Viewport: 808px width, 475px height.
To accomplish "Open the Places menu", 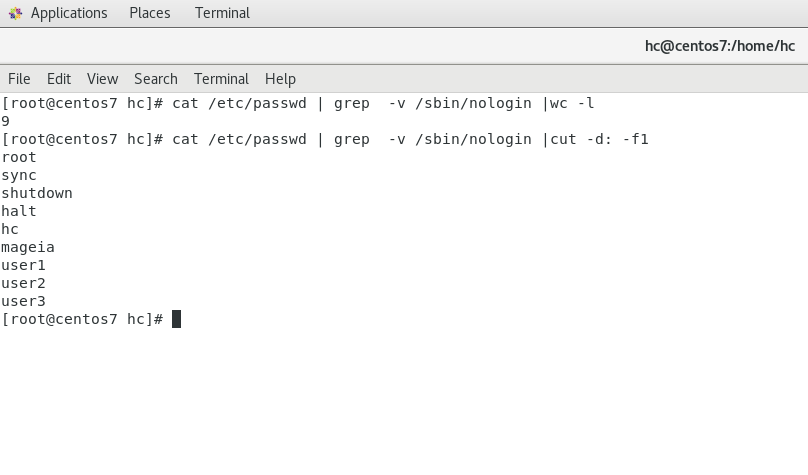I will coord(149,13).
